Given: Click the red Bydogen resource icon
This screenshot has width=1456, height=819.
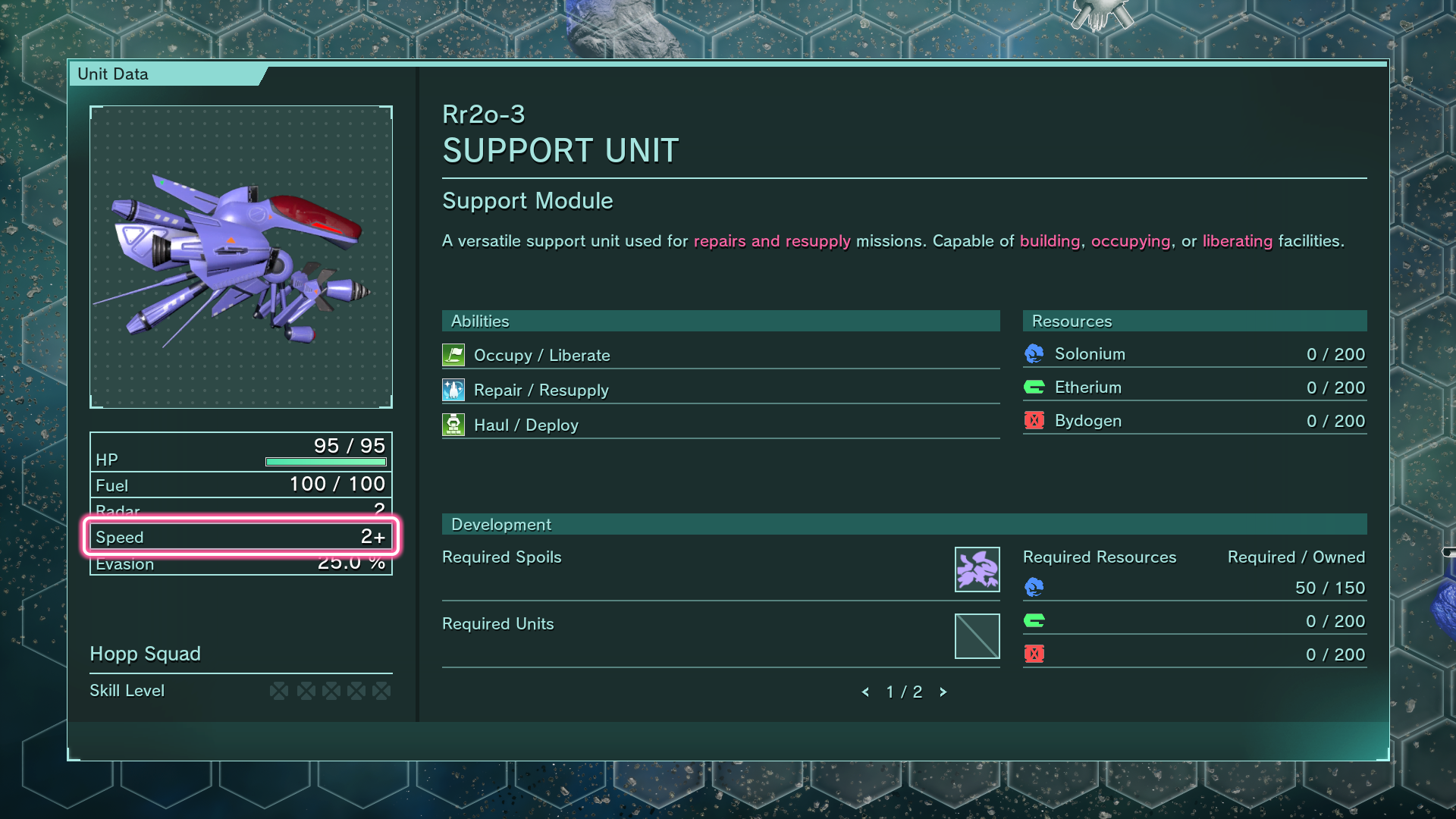Looking at the screenshot, I should point(1034,421).
